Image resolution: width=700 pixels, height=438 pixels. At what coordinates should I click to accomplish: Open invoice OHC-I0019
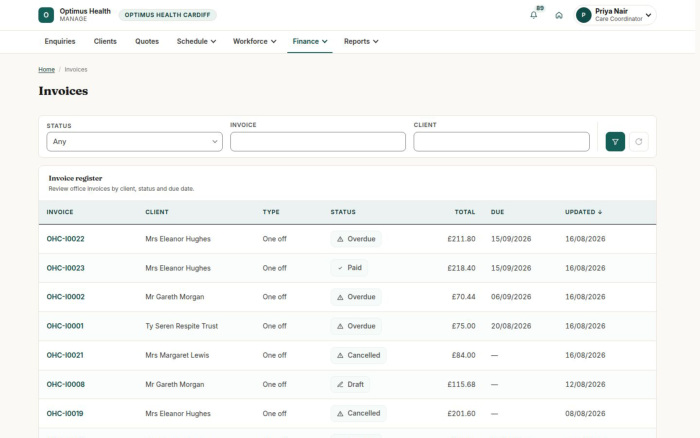[65, 413]
